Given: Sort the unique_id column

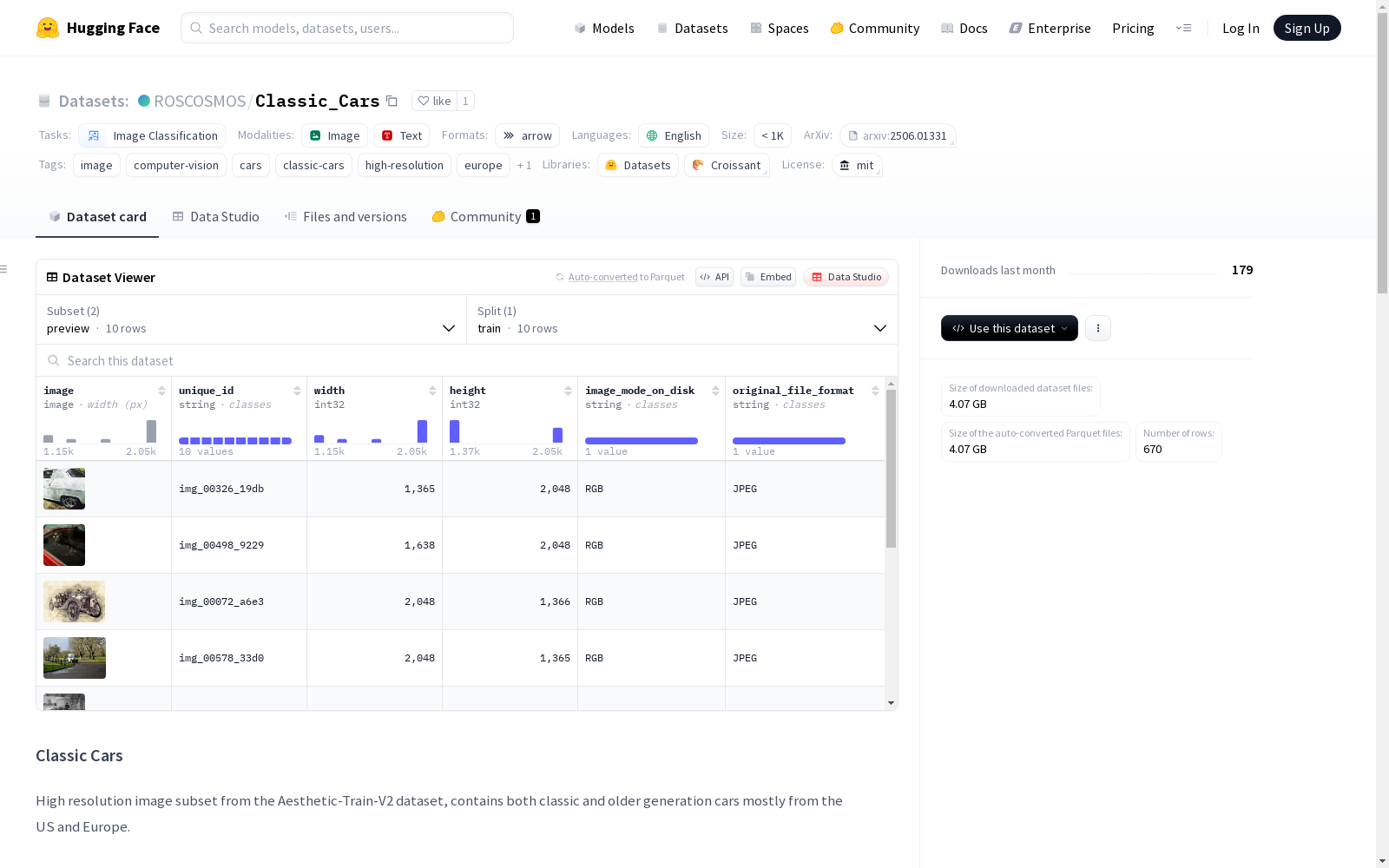Looking at the screenshot, I should (297, 391).
